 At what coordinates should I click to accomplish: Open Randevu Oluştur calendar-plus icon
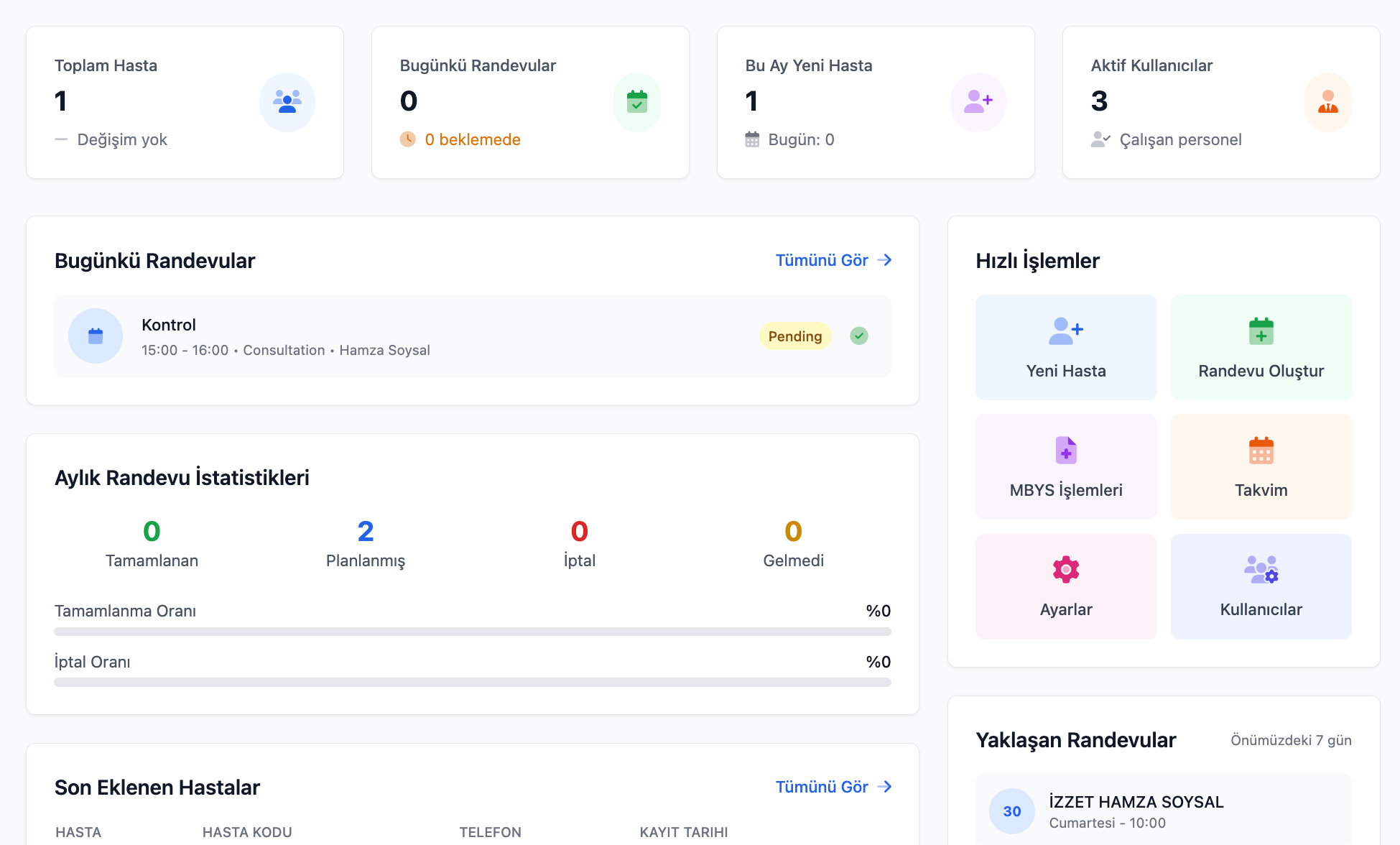pos(1261,331)
